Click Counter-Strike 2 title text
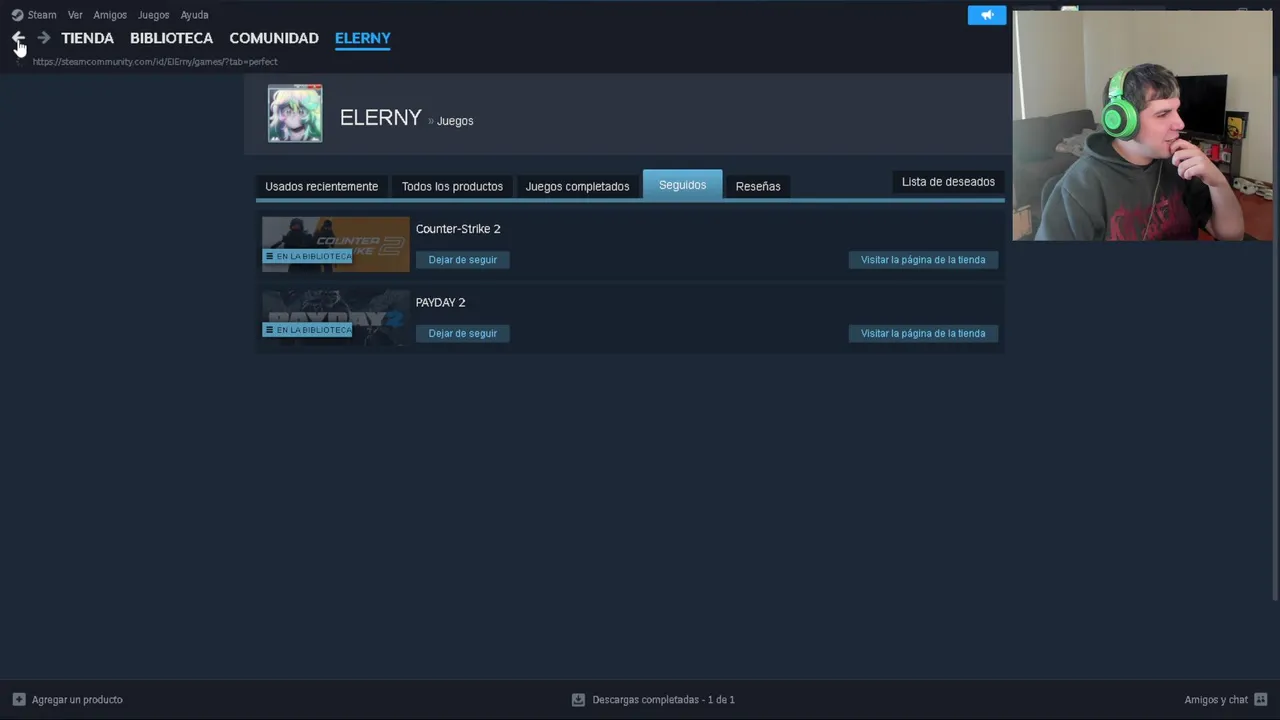Viewport: 1280px width, 720px height. tap(458, 229)
